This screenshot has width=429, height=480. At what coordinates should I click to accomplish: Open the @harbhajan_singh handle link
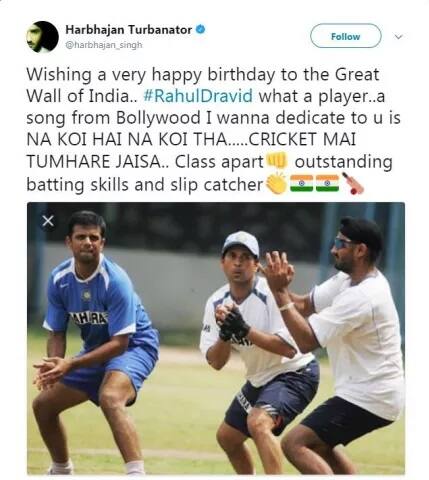[x=104, y=45]
